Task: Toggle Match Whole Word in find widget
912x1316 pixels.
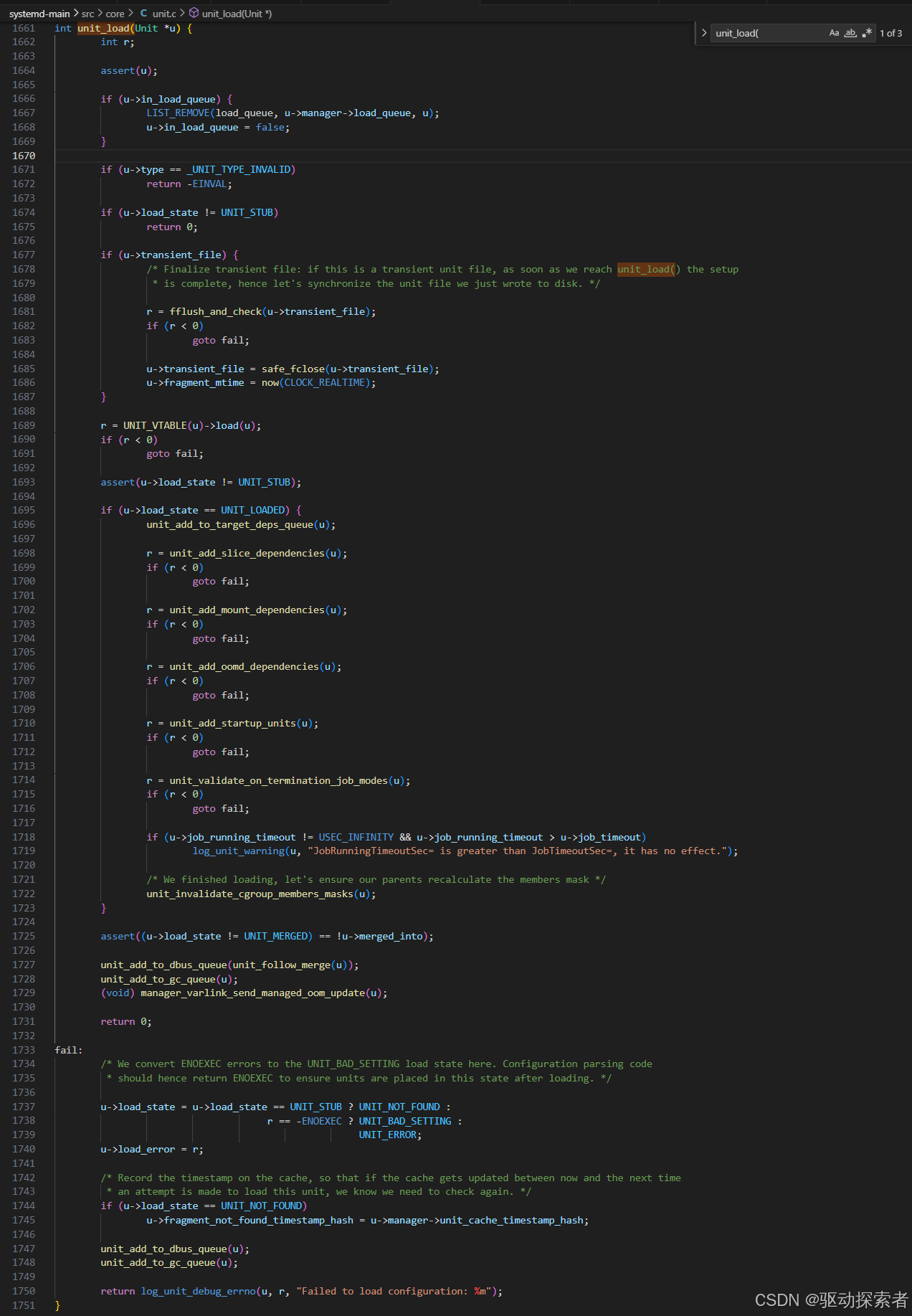Action: [x=850, y=33]
